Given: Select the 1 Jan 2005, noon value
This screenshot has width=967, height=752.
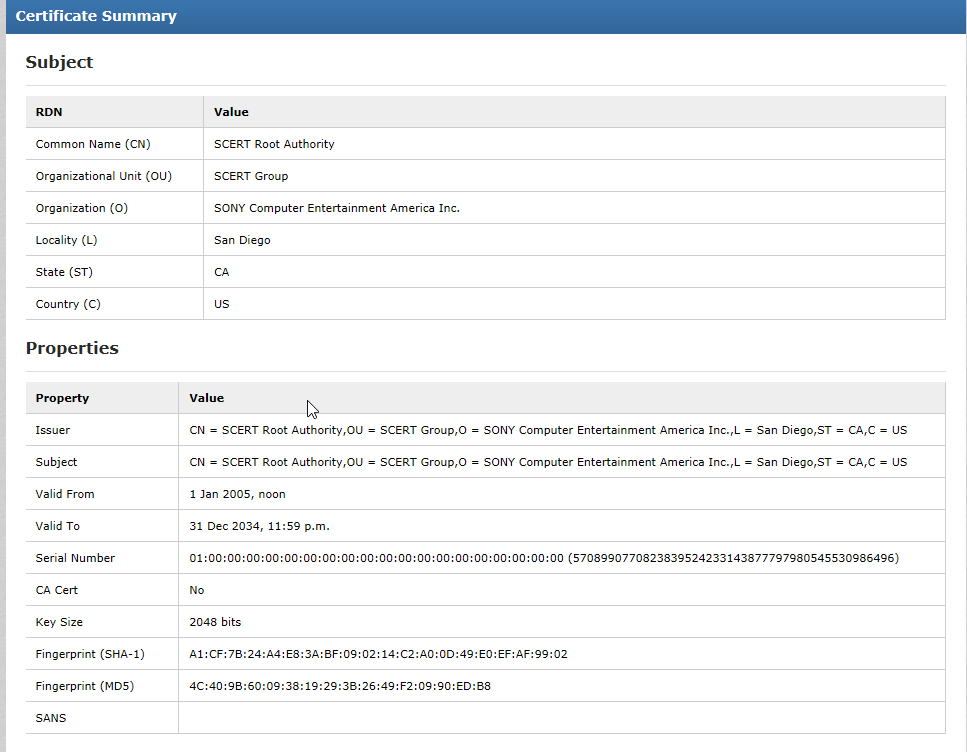Looking at the screenshot, I should 237,494.
